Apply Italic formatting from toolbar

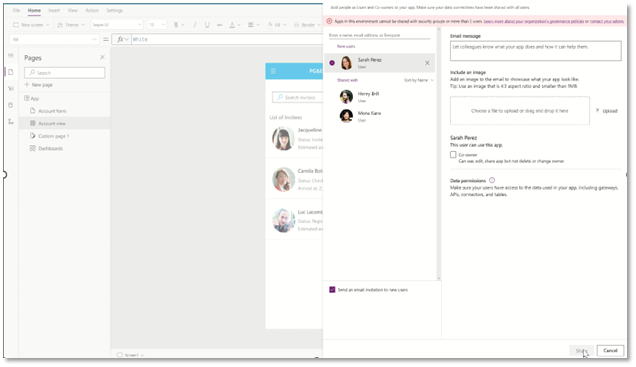pos(195,25)
